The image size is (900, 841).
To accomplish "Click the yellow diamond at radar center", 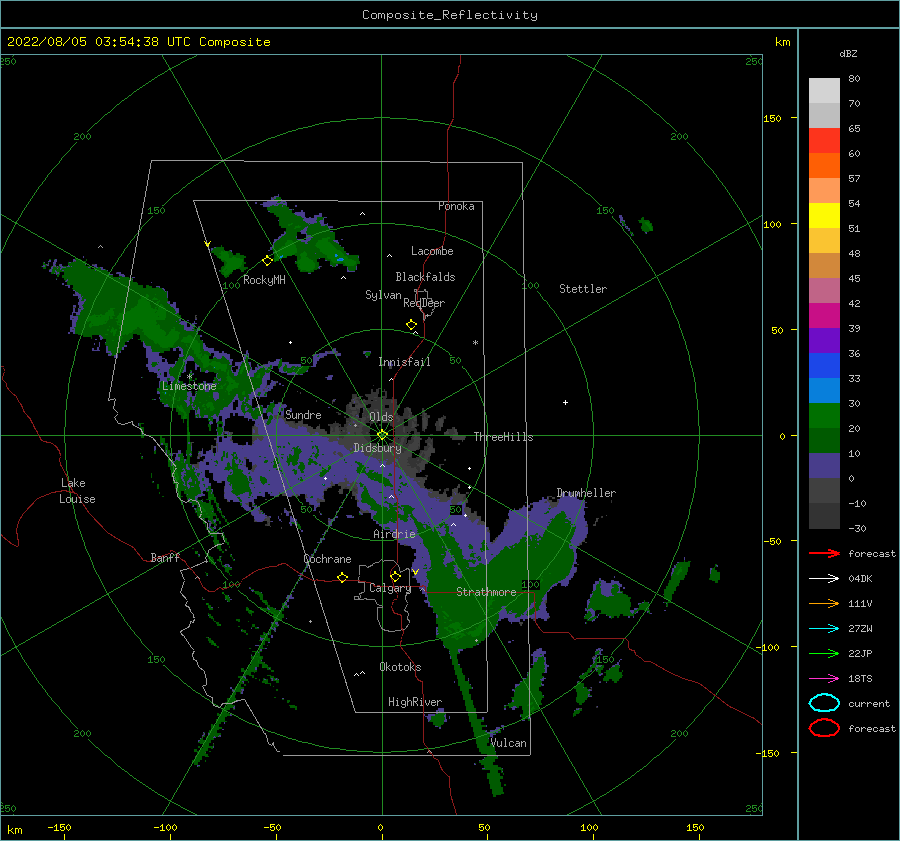I will 382,435.
